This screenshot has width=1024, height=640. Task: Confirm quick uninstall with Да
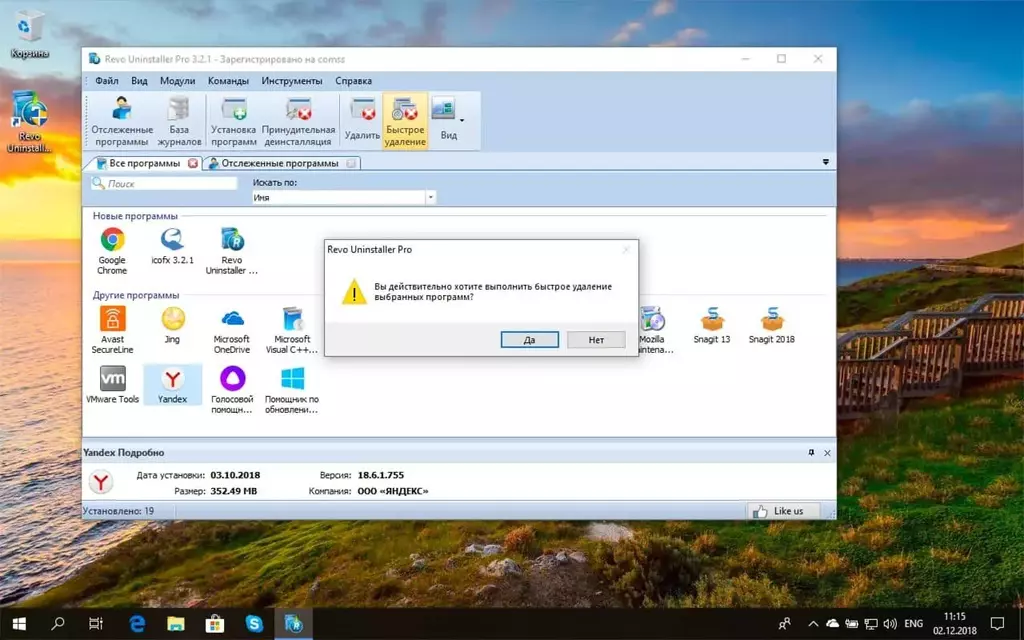click(x=530, y=340)
